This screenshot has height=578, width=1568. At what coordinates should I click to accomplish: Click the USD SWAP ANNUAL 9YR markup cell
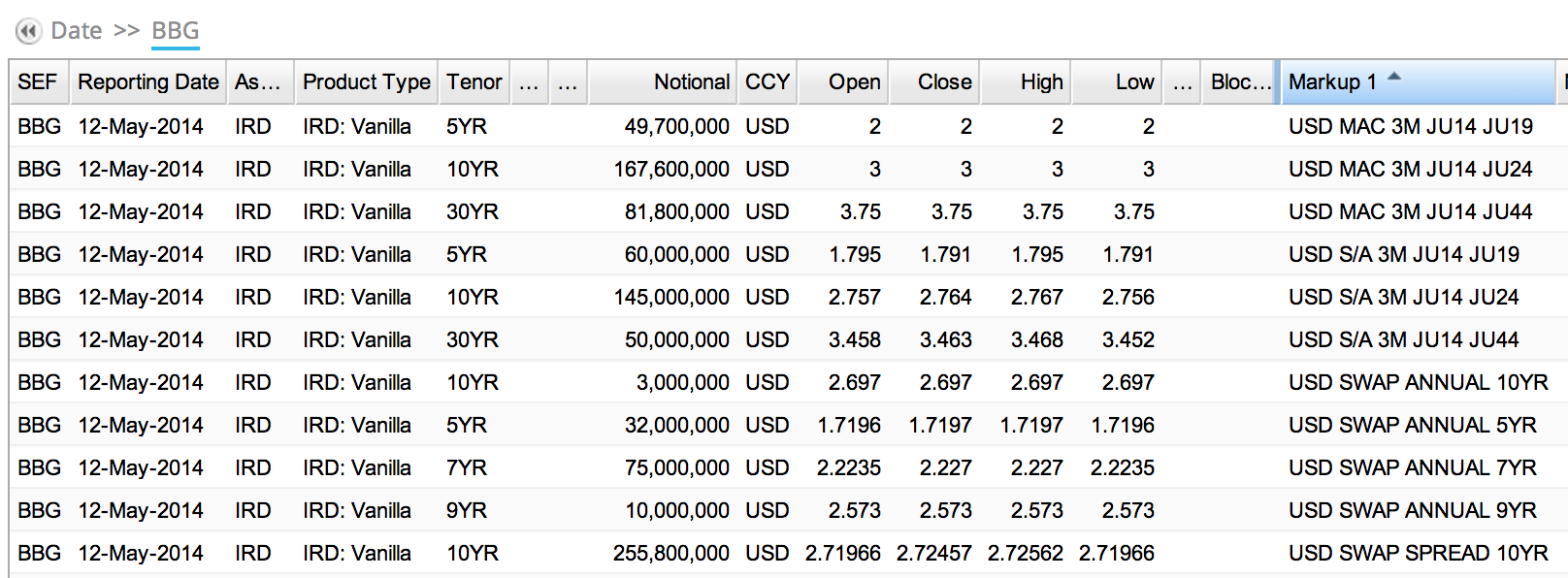tap(1413, 510)
